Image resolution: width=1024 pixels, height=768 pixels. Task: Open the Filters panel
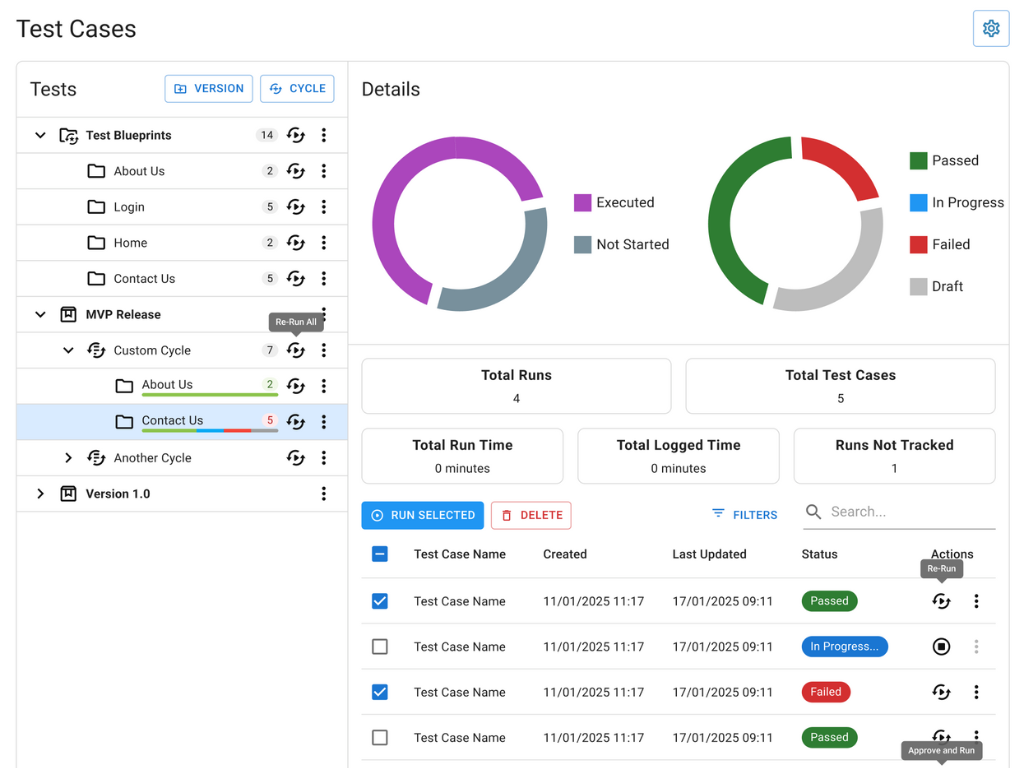pyautogui.click(x=744, y=515)
